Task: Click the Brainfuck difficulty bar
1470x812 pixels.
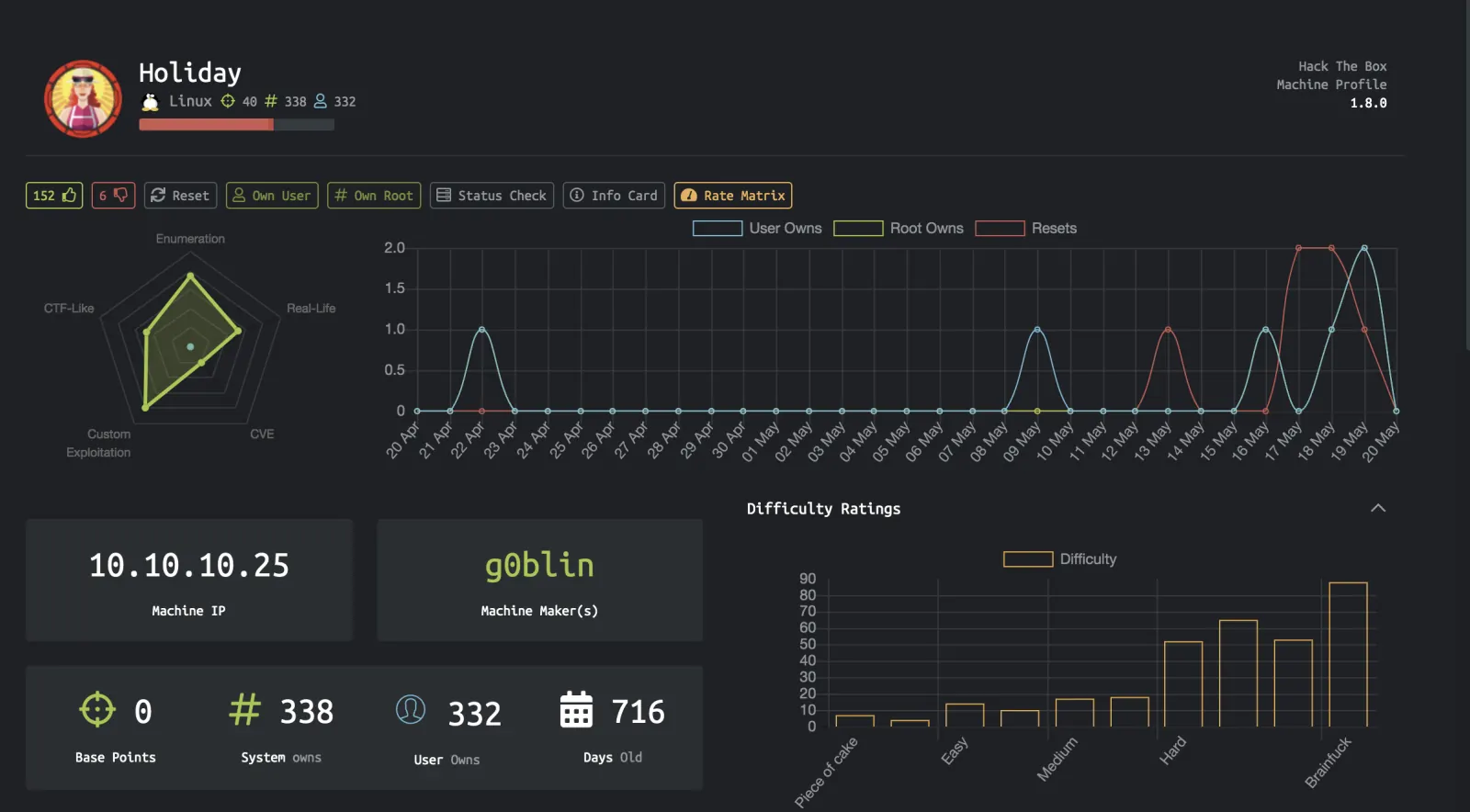Action: 1348,654
